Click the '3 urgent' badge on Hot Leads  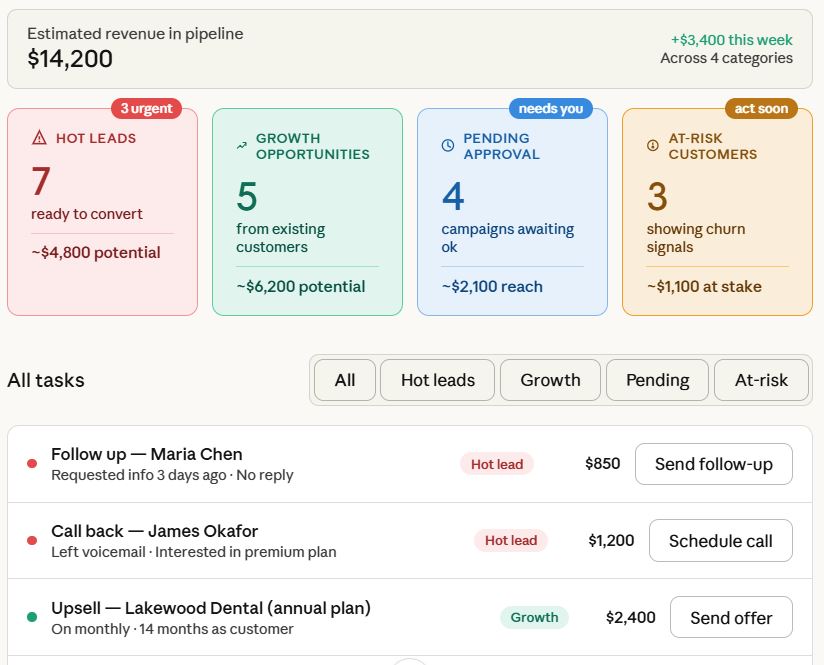147,108
